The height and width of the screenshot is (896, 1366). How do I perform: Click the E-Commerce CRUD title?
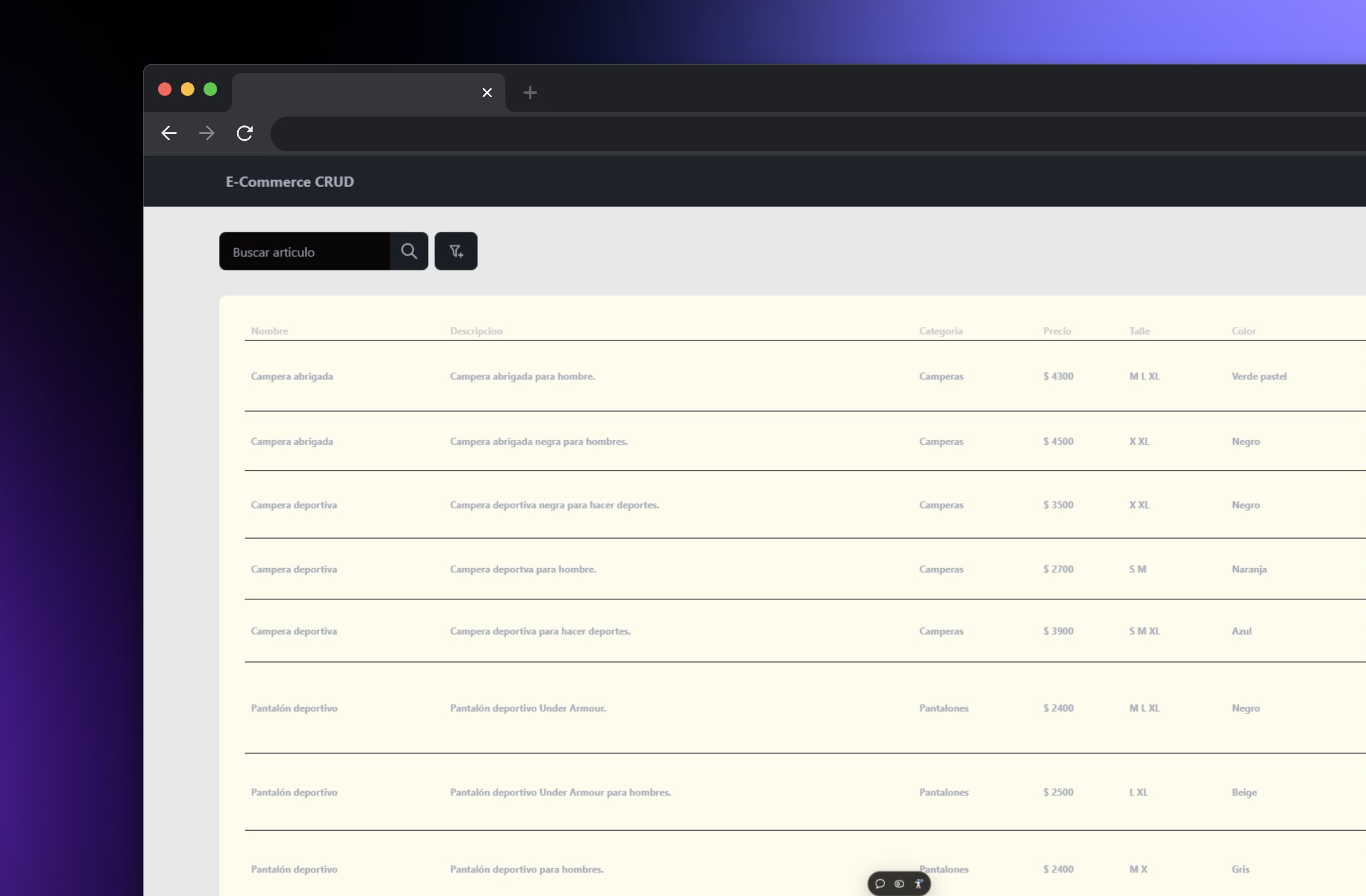tap(289, 182)
